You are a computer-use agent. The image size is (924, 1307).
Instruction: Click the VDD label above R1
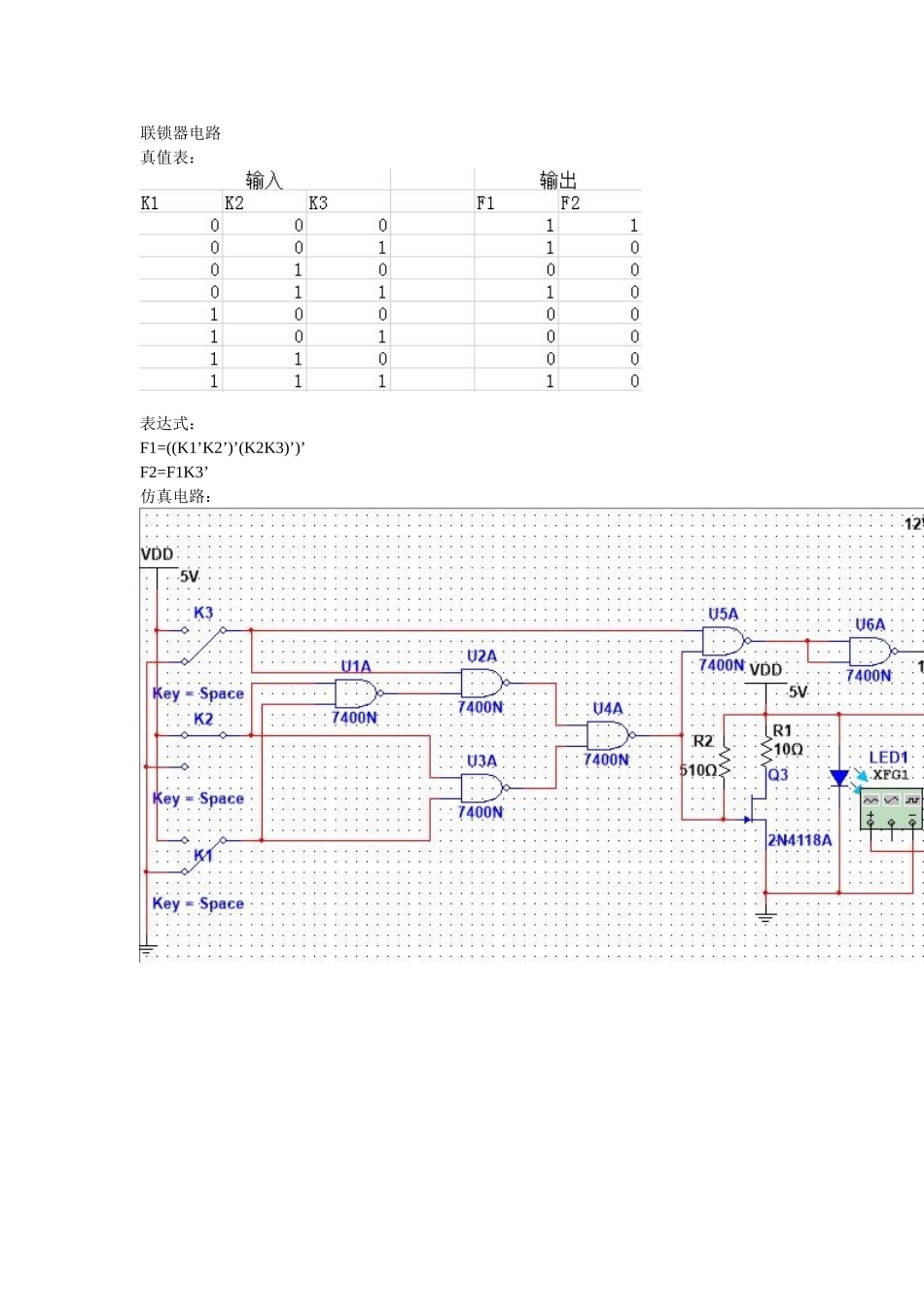[x=766, y=670]
